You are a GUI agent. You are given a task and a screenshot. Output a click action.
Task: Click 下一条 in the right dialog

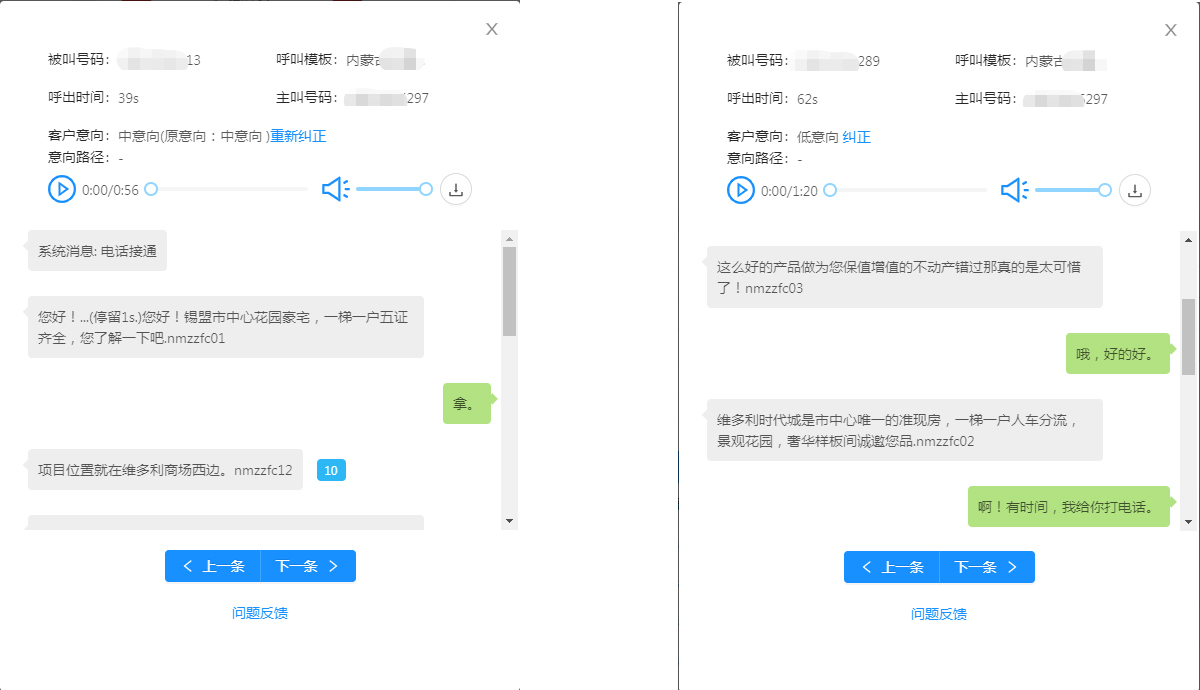point(987,566)
